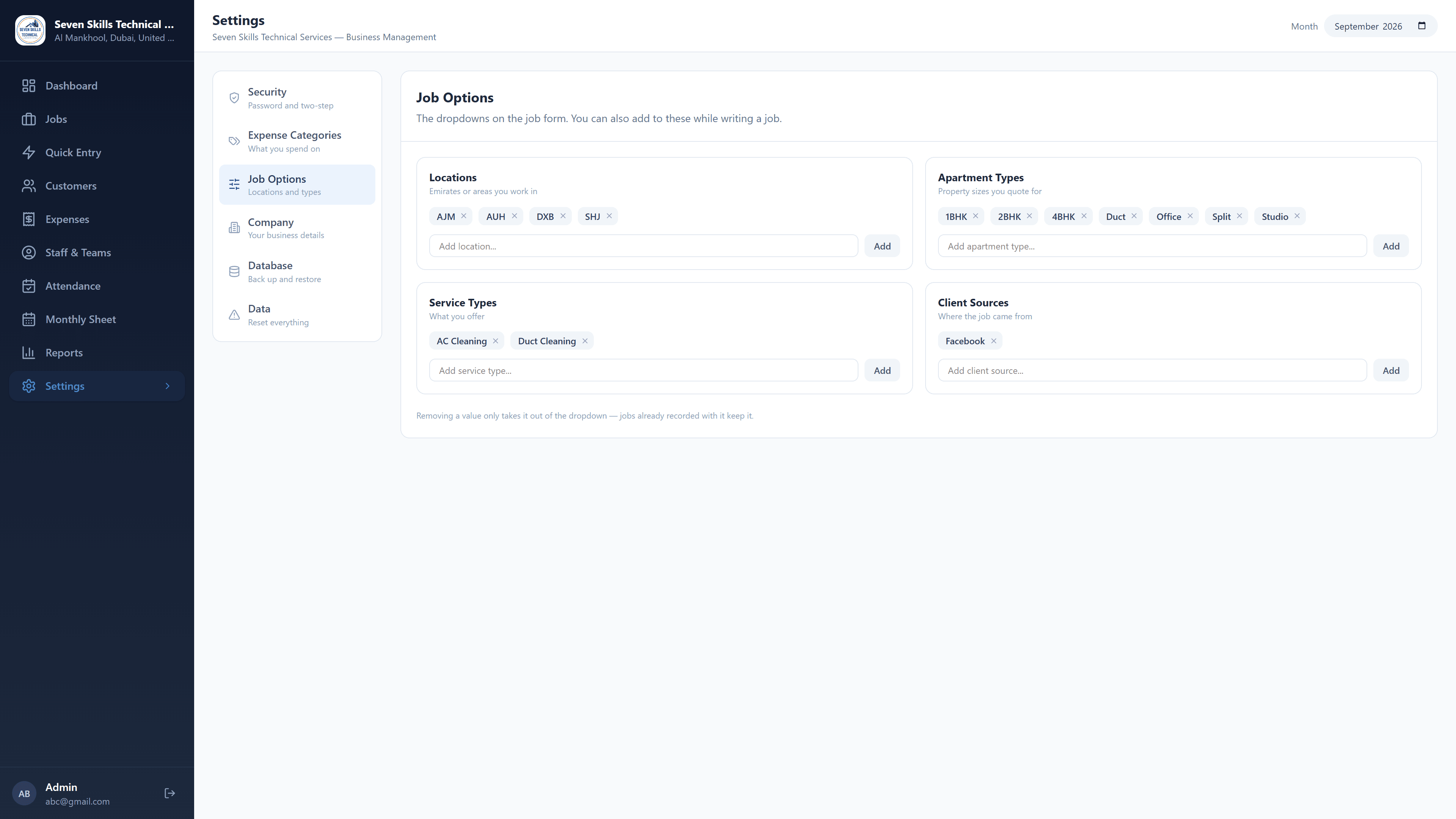Click the Admin user name

(61, 787)
